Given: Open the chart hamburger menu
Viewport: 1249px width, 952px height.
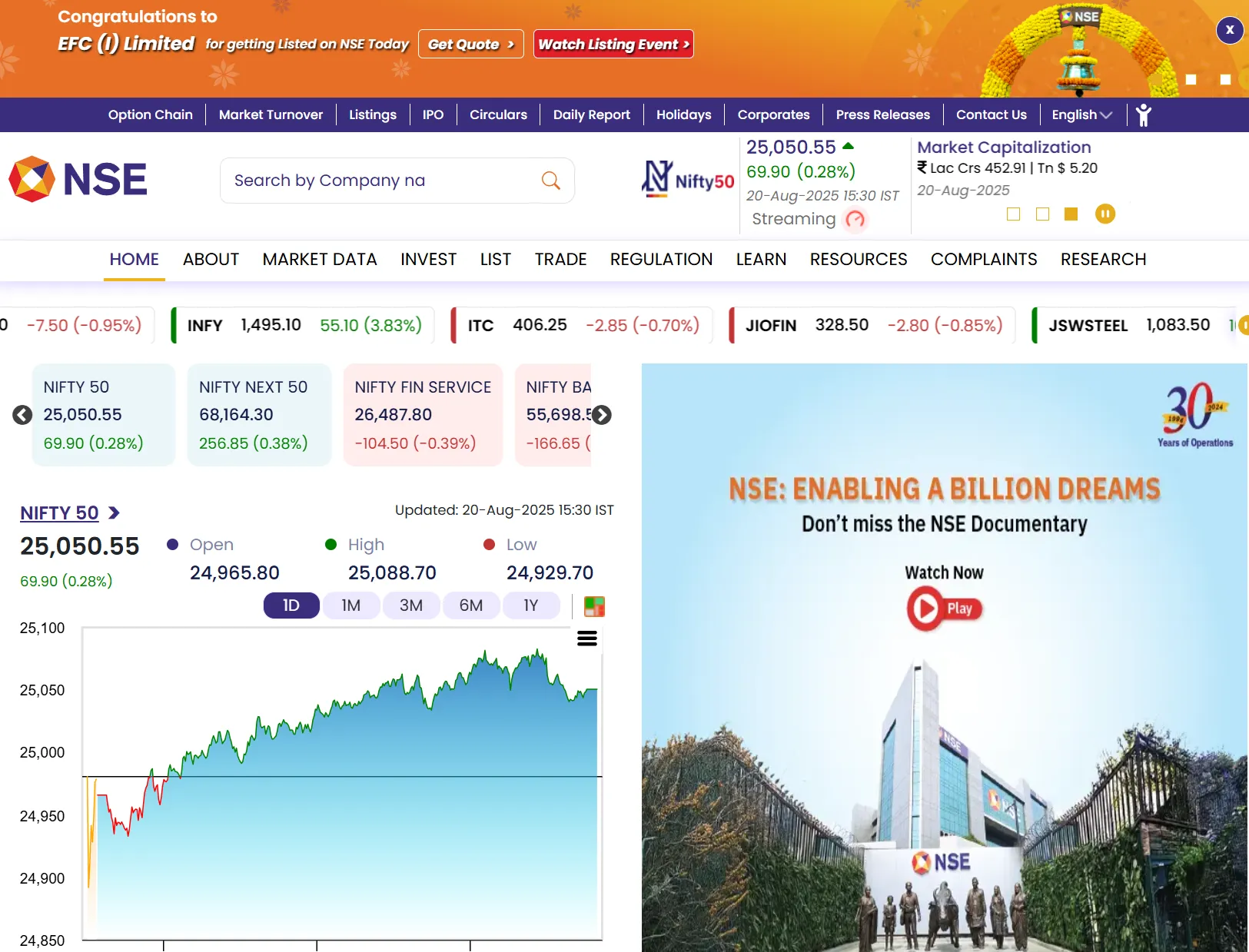Looking at the screenshot, I should coord(586,639).
